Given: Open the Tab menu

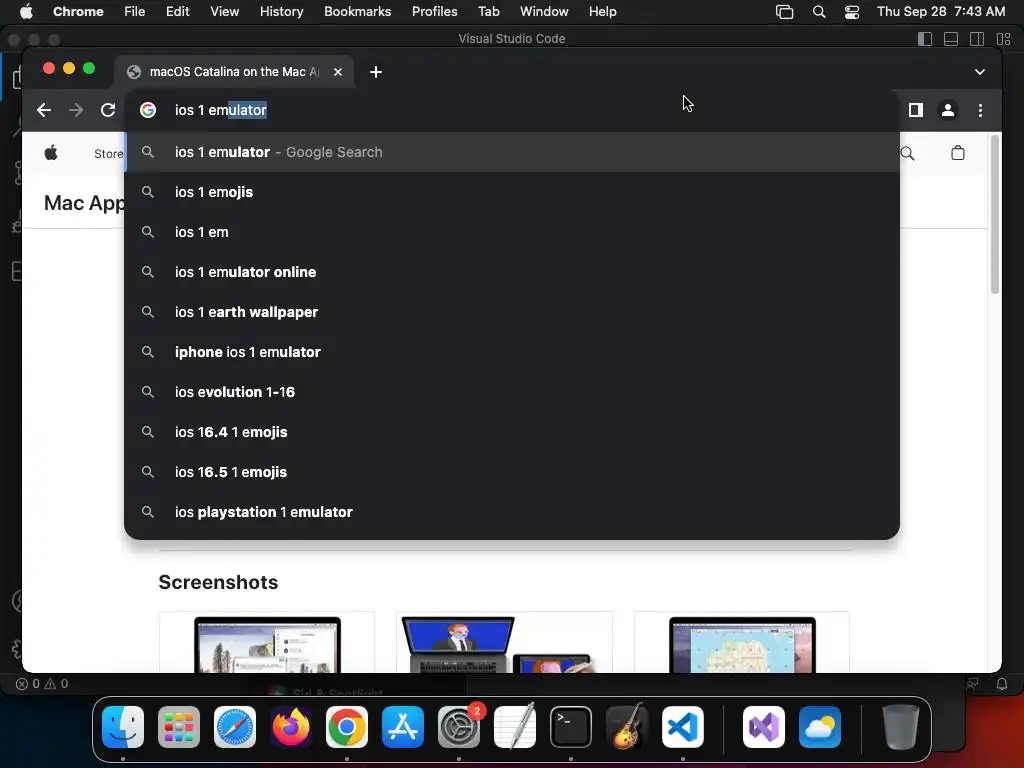Looking at the screenshot, I should (488, 12).
